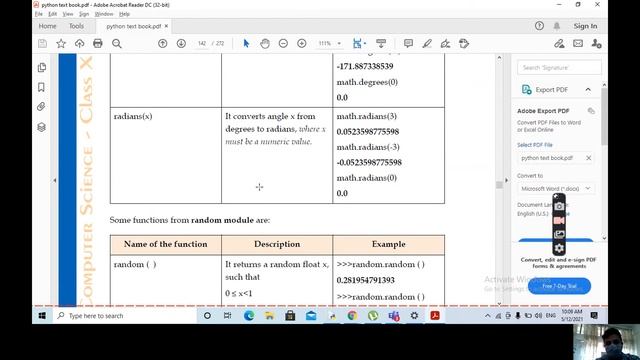Viewport: 640px width, 360px height.
Task: Send the file by email
Action: pyautogui.click(x=578, y=43)
